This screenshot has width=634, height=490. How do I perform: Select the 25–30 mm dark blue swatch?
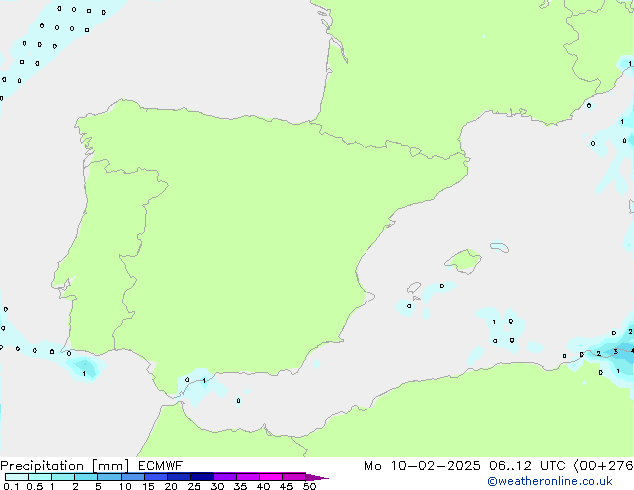pyautogui.click(x=201, y=477)
